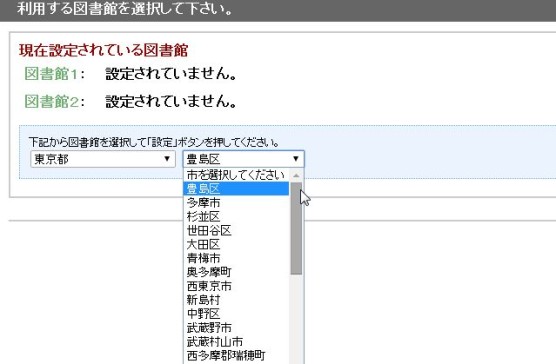Pick 西多摩郡瑞穂町 option
Image resolution: width=556 pixels, height=364 pixels.
[x=236, y=355]
